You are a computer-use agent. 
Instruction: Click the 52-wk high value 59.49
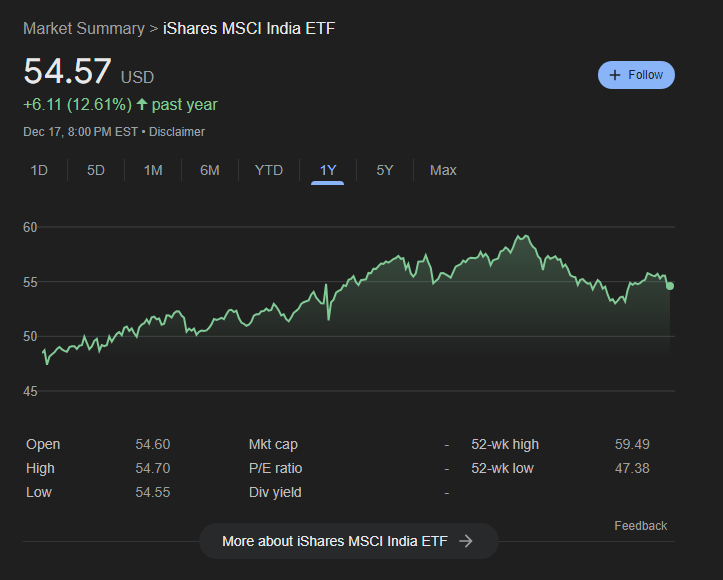click(x=632, y=444)
